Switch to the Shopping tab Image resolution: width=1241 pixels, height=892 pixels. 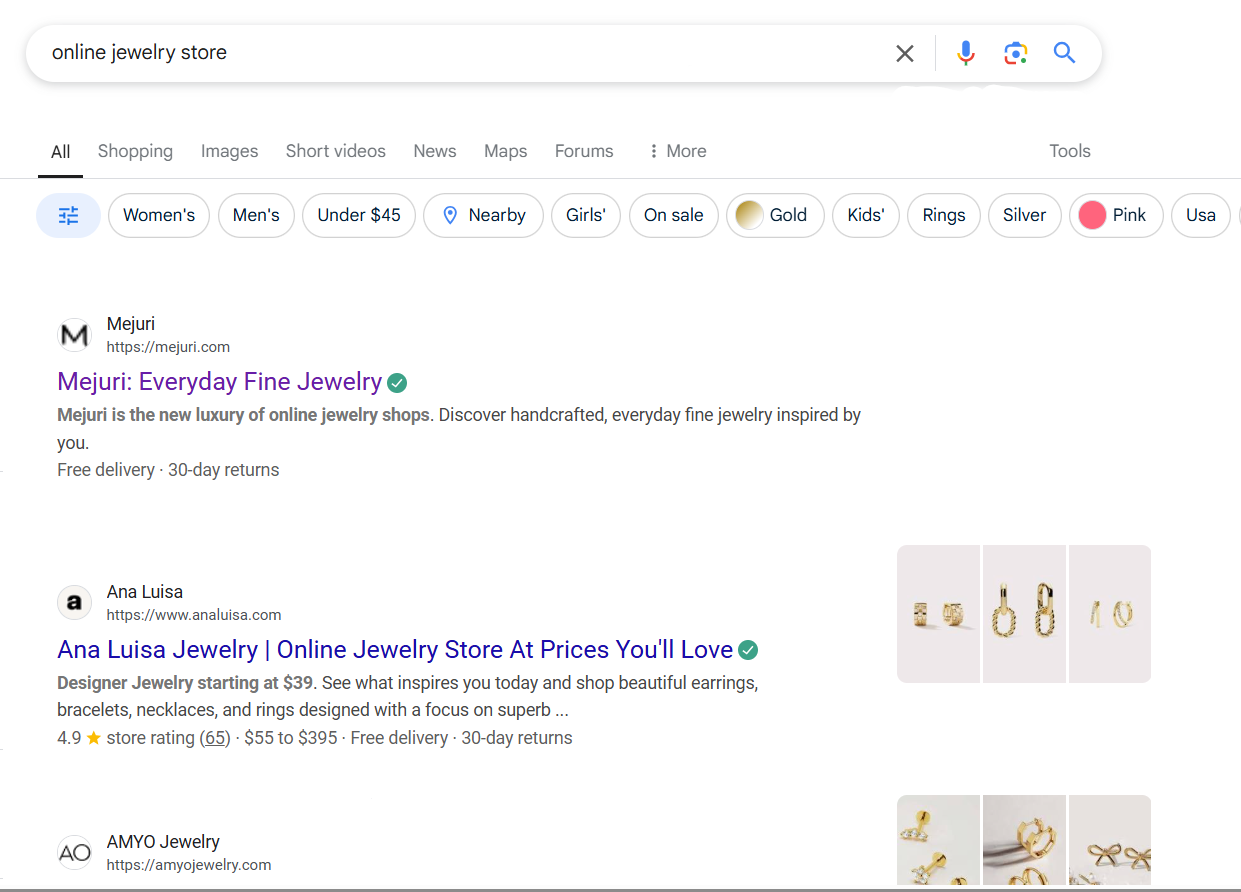(135, 151)
